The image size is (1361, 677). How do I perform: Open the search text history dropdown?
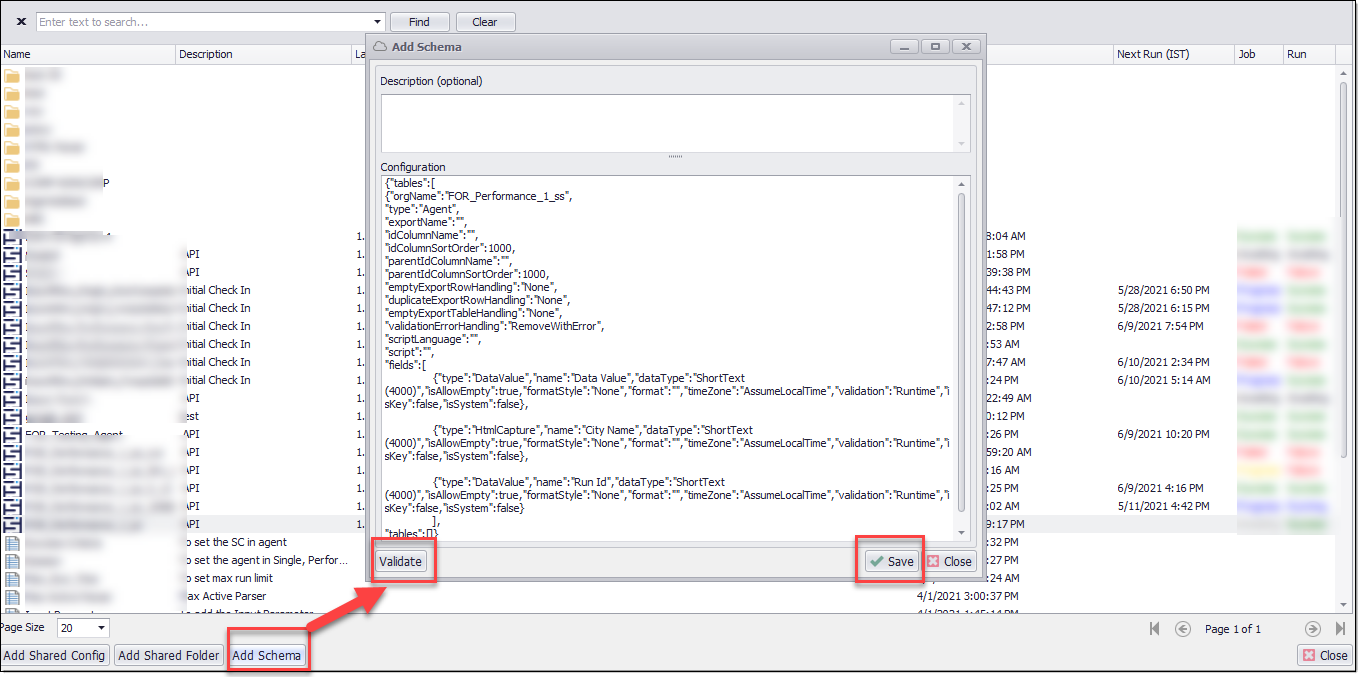tap(377, 22)
